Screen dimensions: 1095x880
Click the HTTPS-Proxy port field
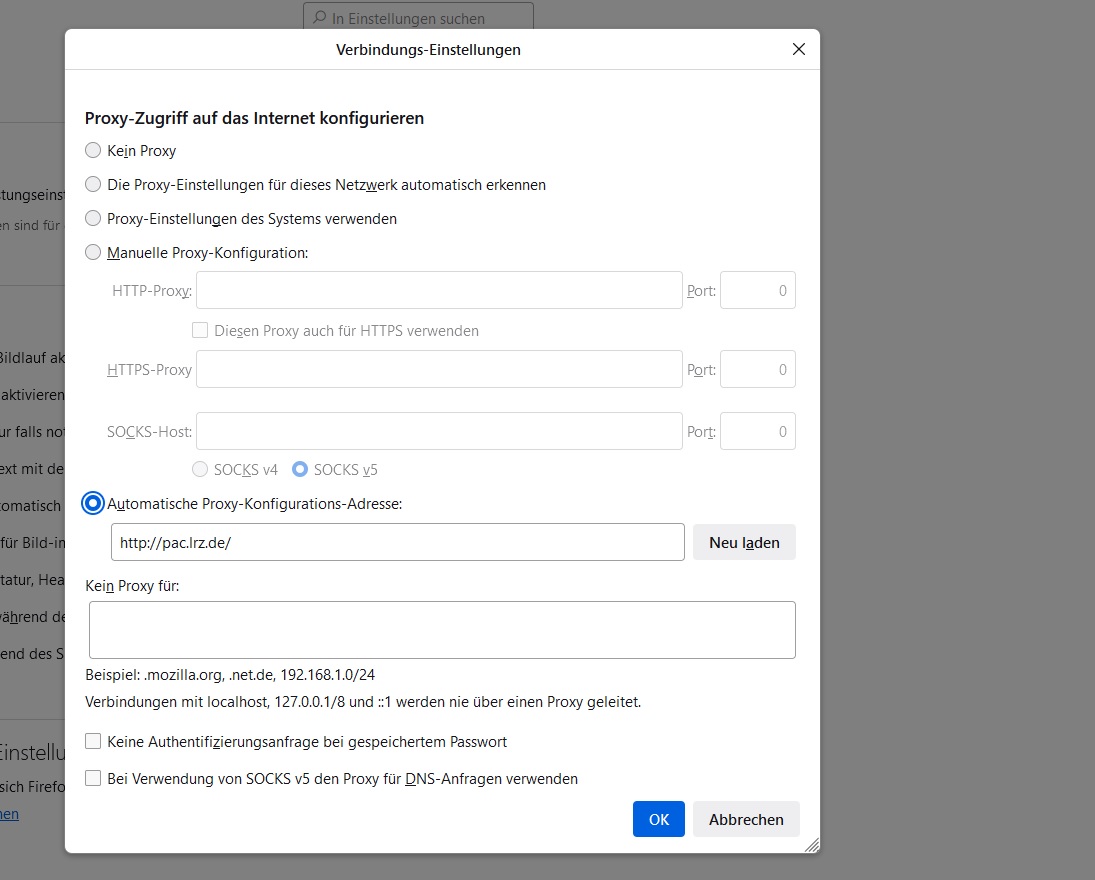click(x=757, y=370)
